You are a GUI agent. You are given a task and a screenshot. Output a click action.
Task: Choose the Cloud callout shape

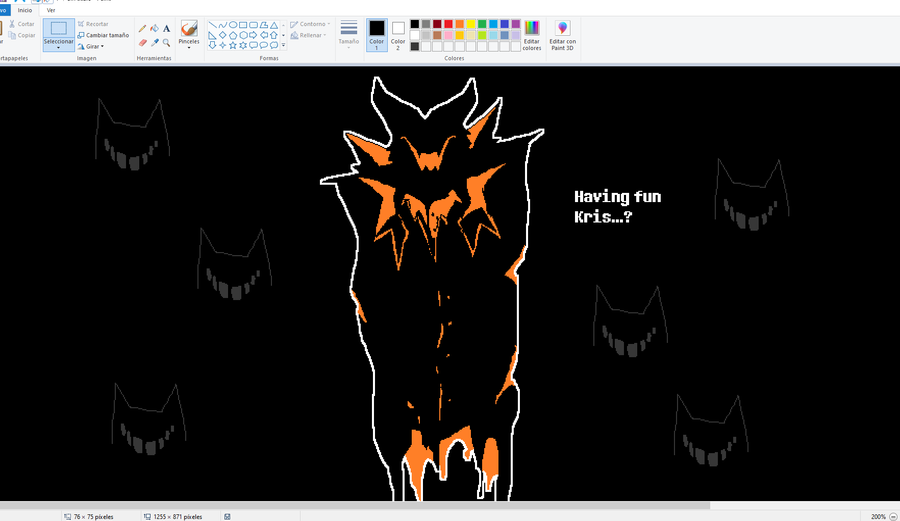pos(274,45)
